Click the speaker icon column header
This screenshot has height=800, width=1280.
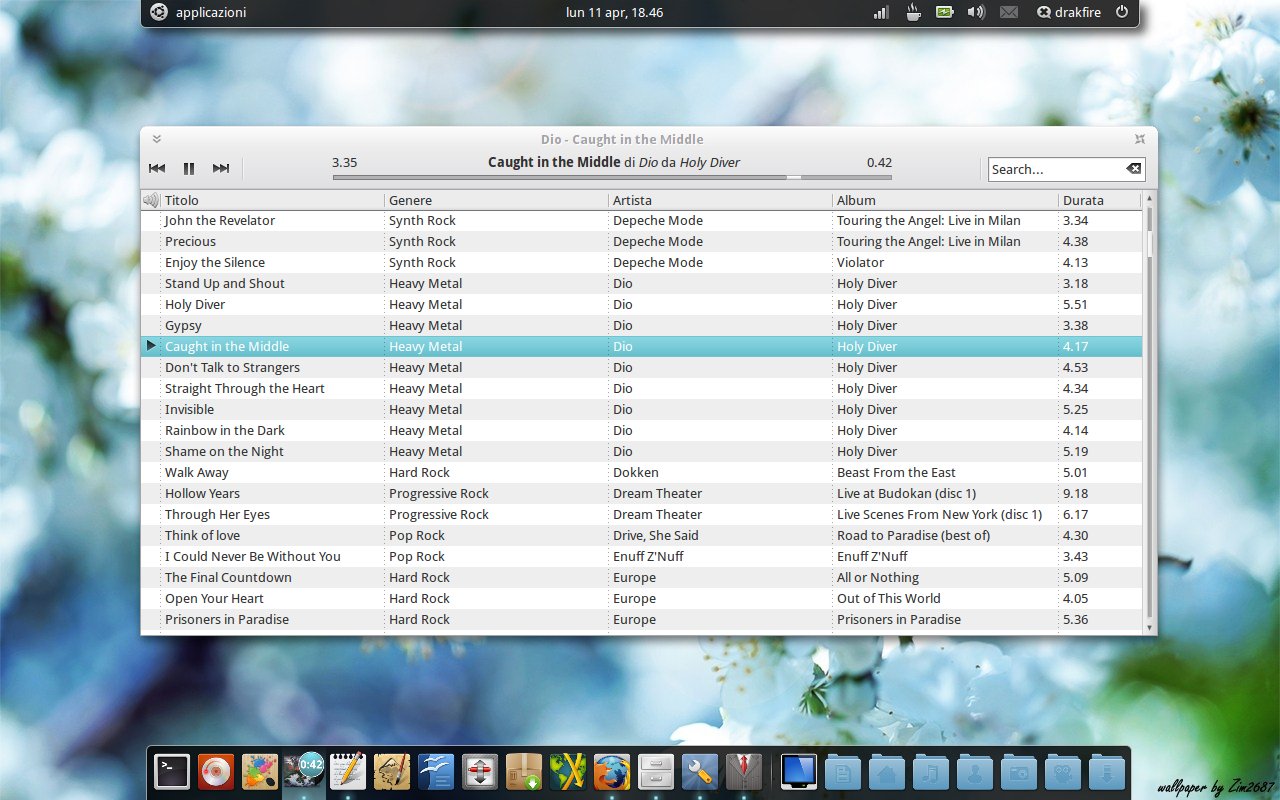(x=151, y=200)
